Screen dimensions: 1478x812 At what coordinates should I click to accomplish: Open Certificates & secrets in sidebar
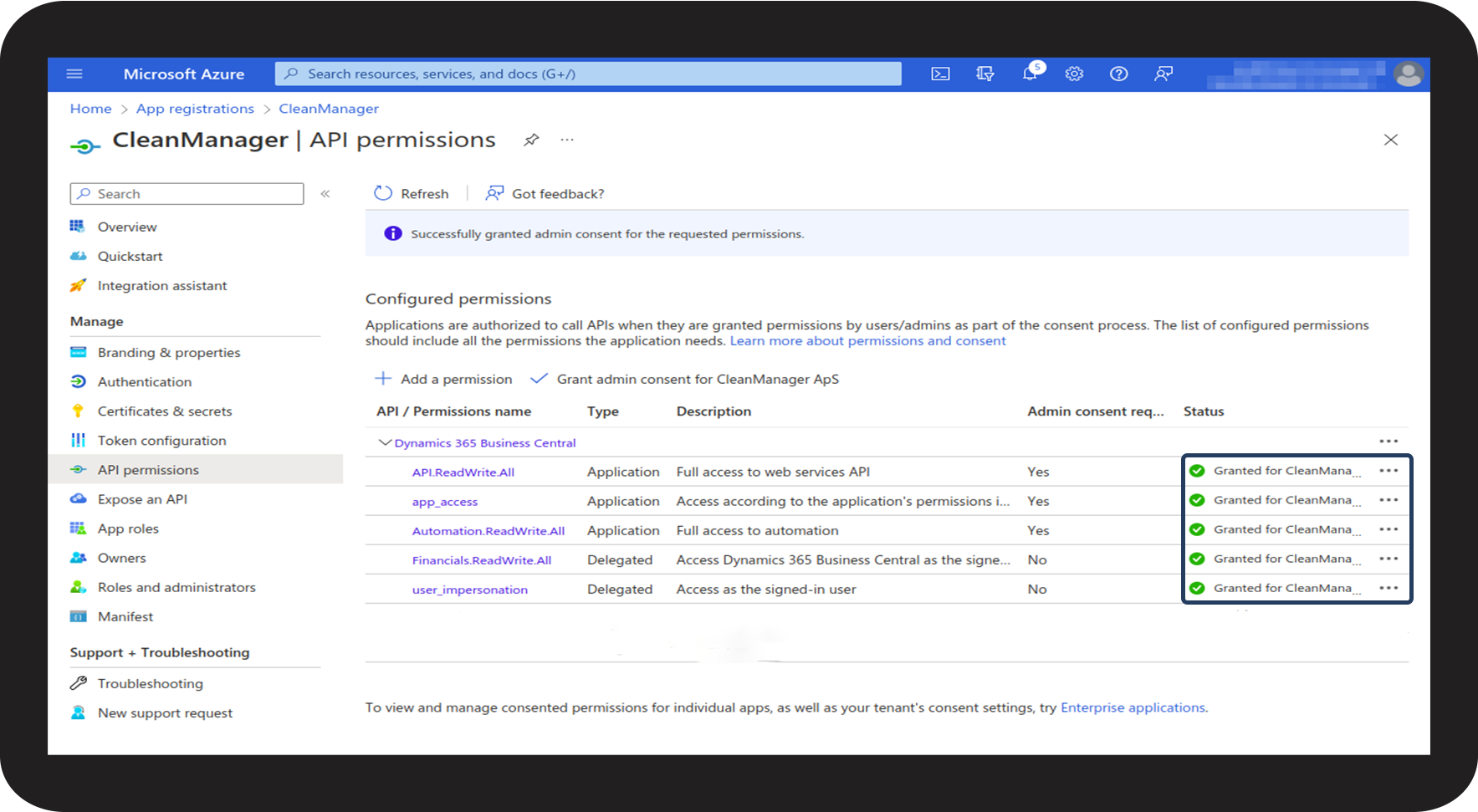[x=164, y=411]
